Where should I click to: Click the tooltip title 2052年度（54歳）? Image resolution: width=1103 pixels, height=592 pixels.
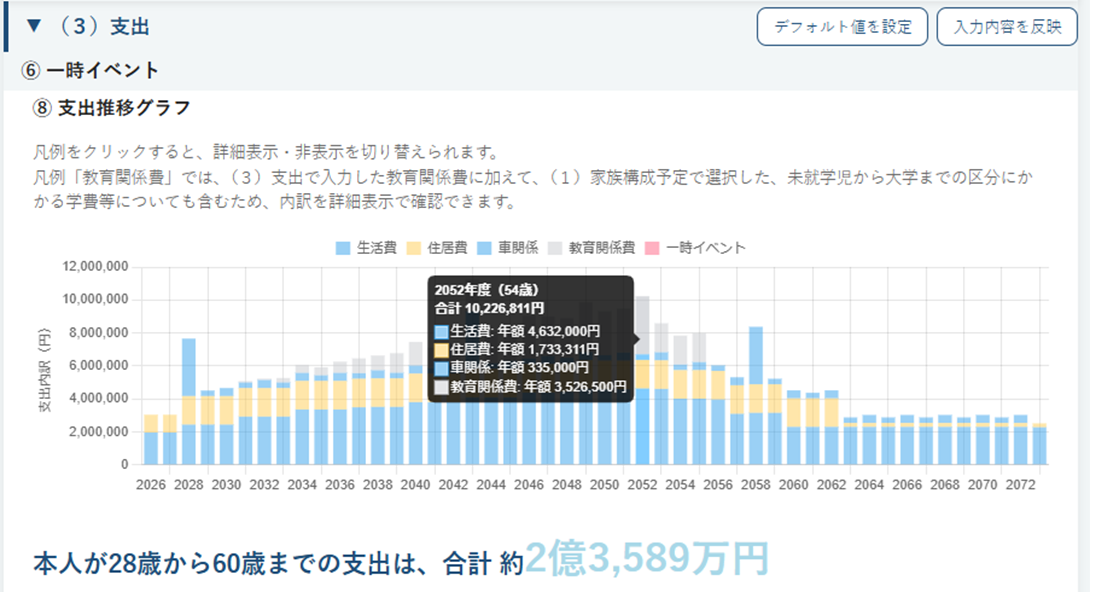coord(486,290)
